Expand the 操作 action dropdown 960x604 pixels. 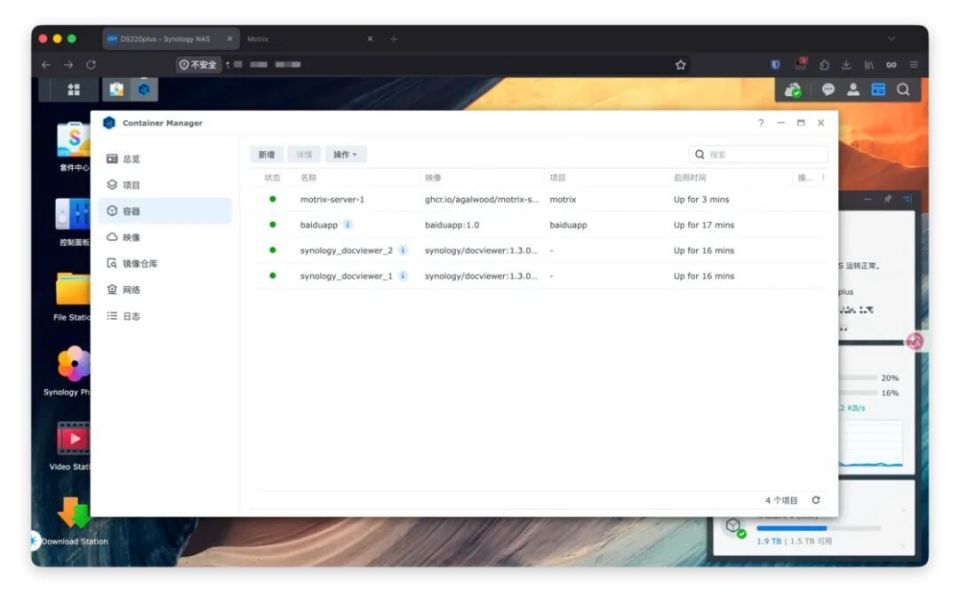point(345,154)
